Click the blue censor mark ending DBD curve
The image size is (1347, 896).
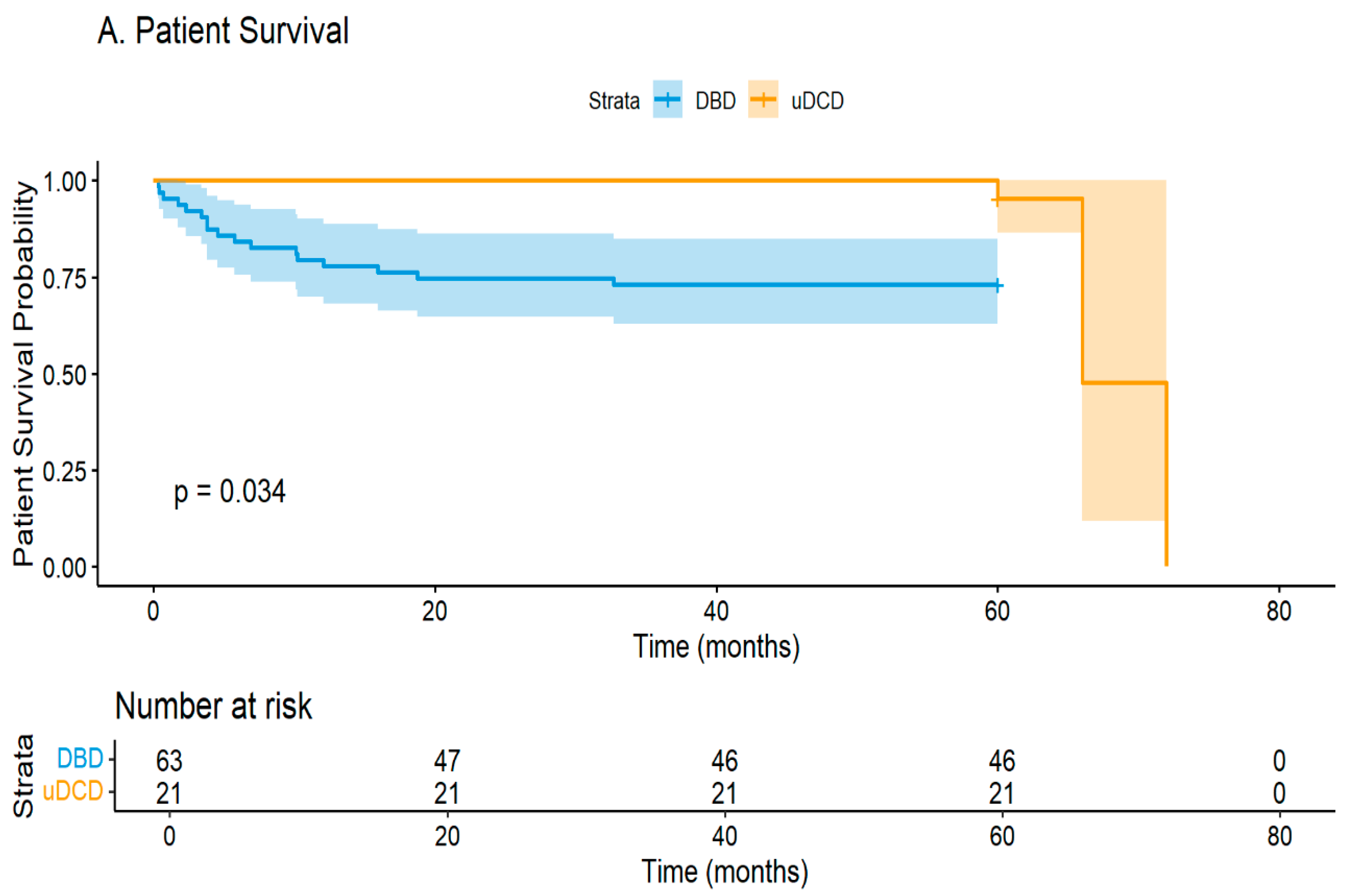(997, 285)
